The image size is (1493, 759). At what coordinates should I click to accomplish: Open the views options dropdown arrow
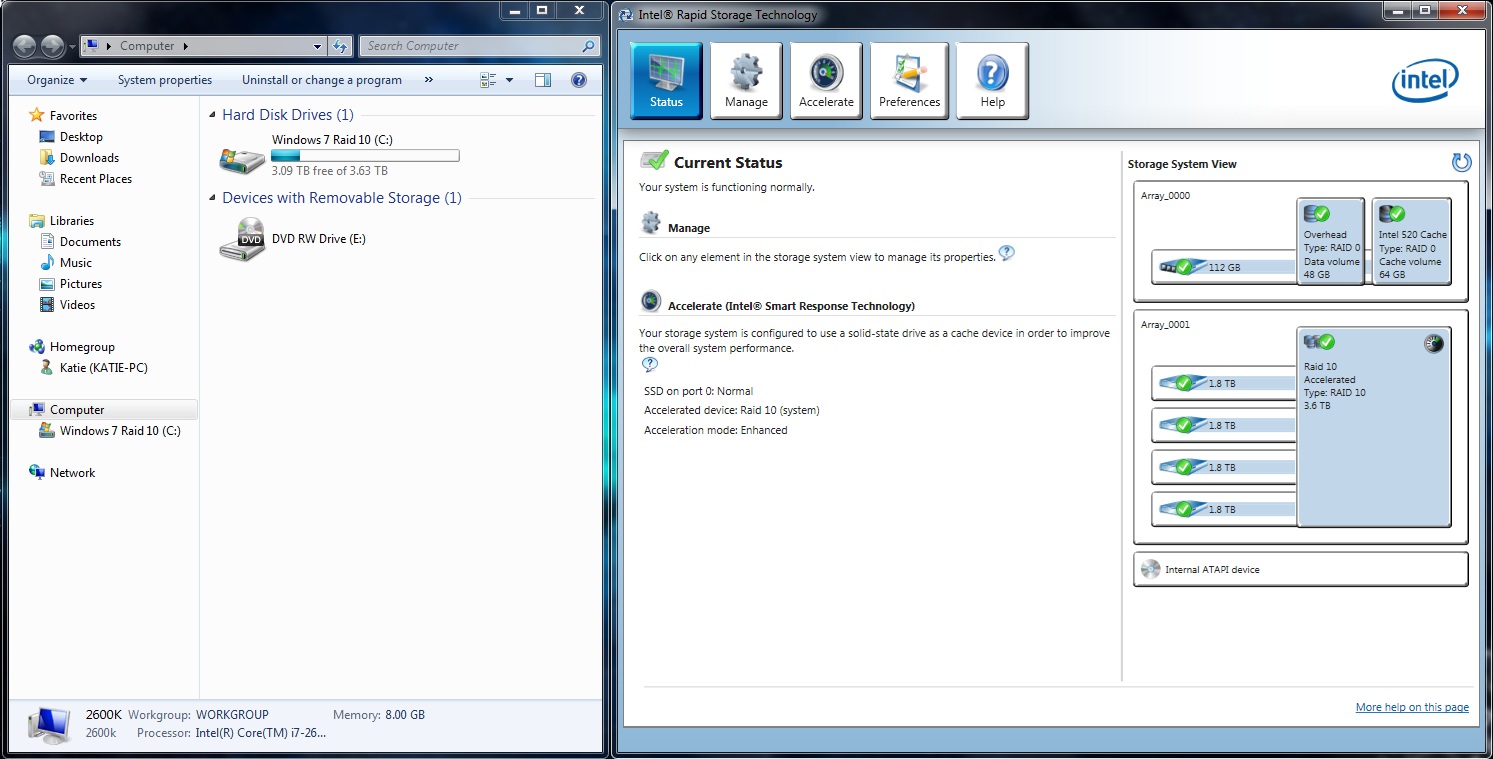(510, 80)
